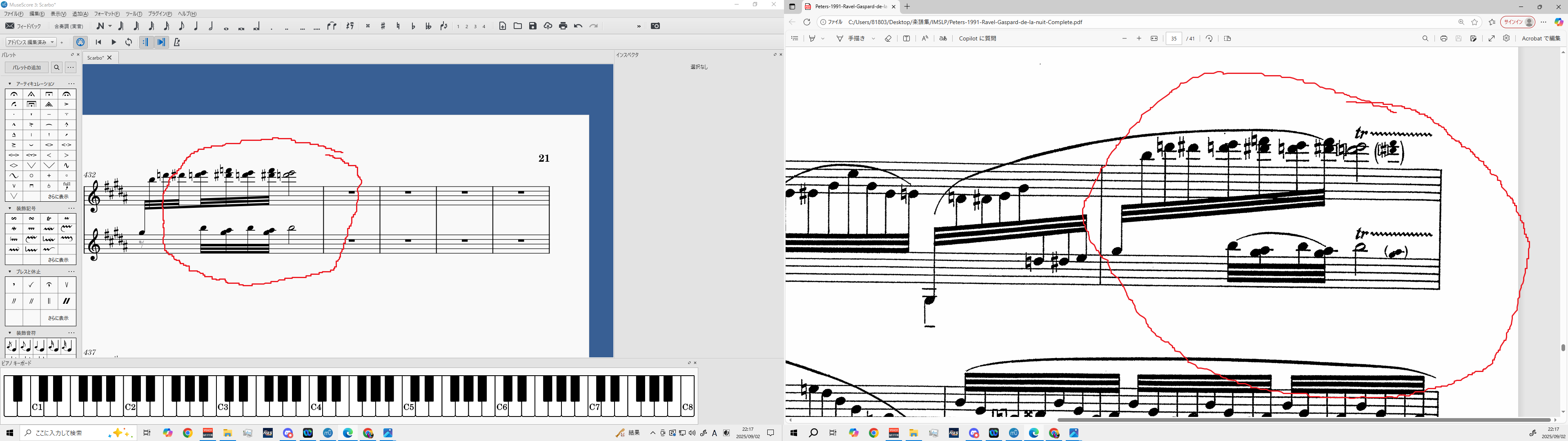Toggle note input mode in MuseScore
This screenshot has width=1568, height=441.
pyautogui.click(x=100, y=26)
